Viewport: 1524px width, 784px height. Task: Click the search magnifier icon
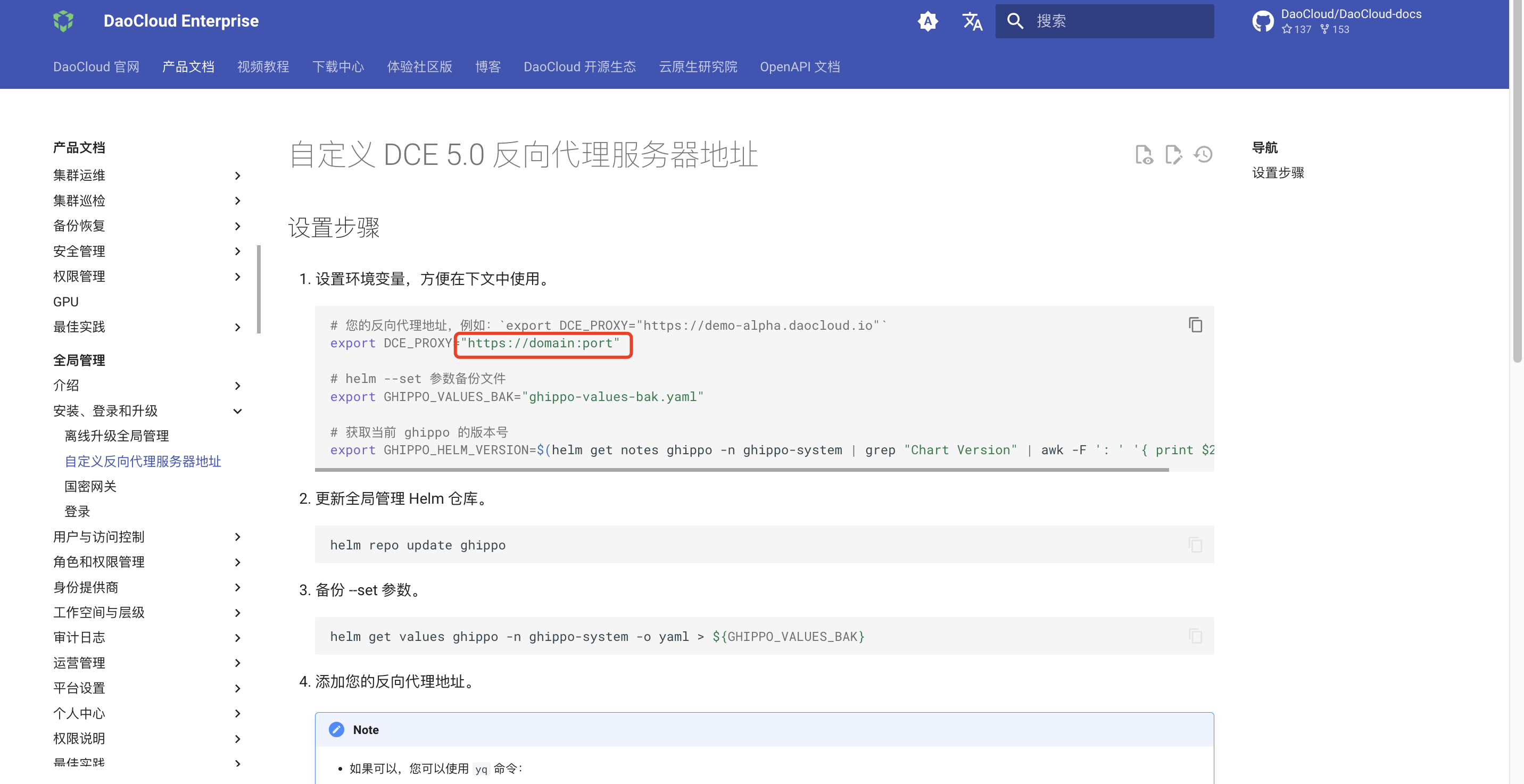click(1015, 21)
